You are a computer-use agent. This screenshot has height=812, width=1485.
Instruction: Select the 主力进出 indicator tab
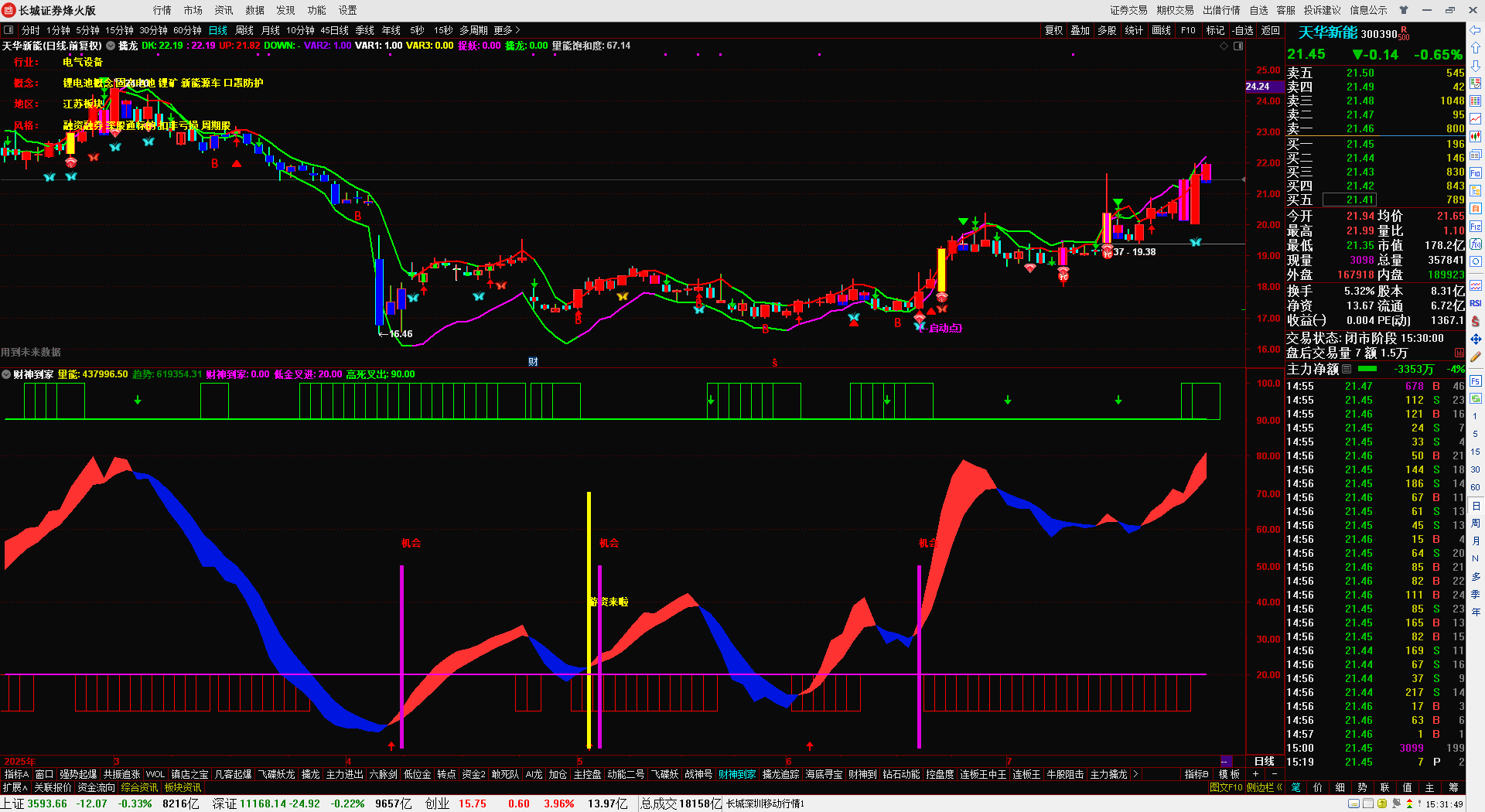point(344,774)
